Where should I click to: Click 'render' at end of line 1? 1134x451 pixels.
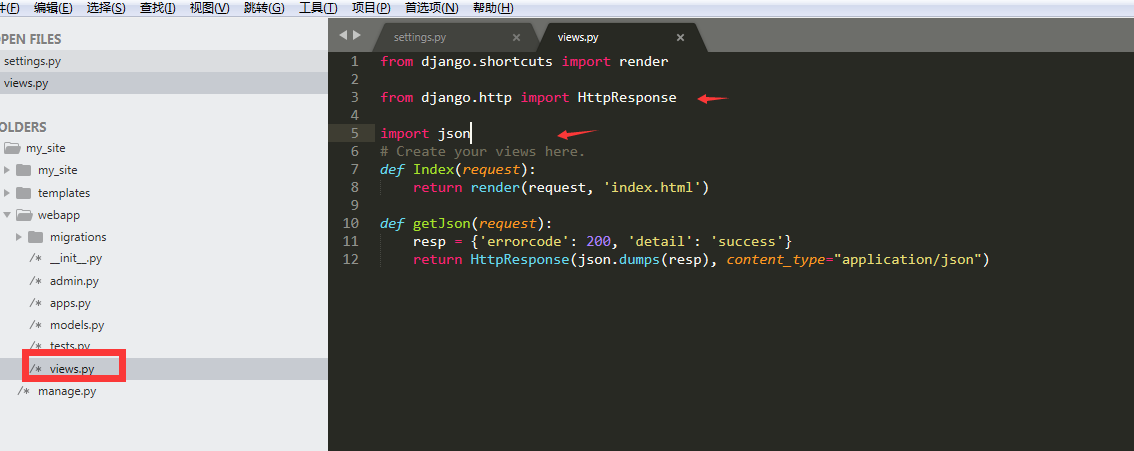[644, 61]
